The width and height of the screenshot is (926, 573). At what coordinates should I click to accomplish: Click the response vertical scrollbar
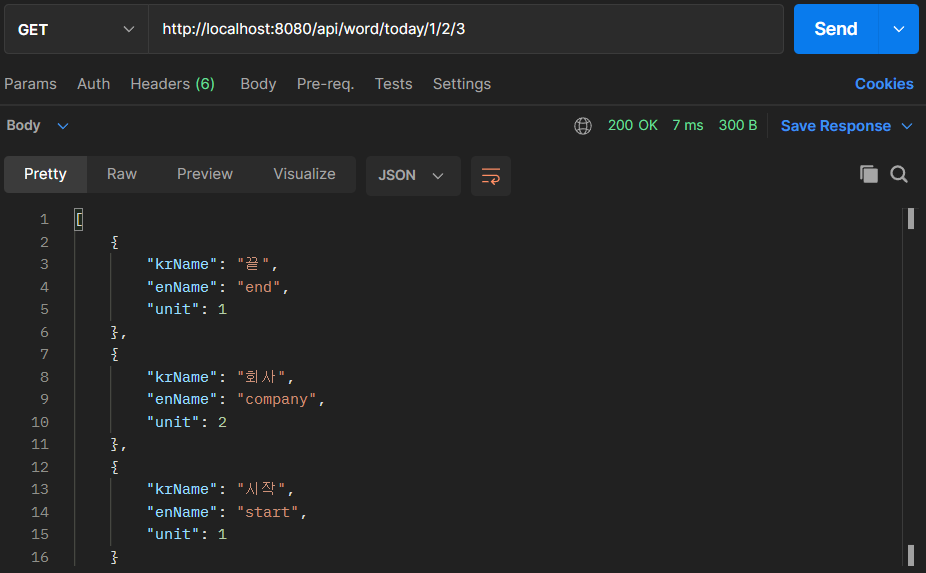pos(911,387)
